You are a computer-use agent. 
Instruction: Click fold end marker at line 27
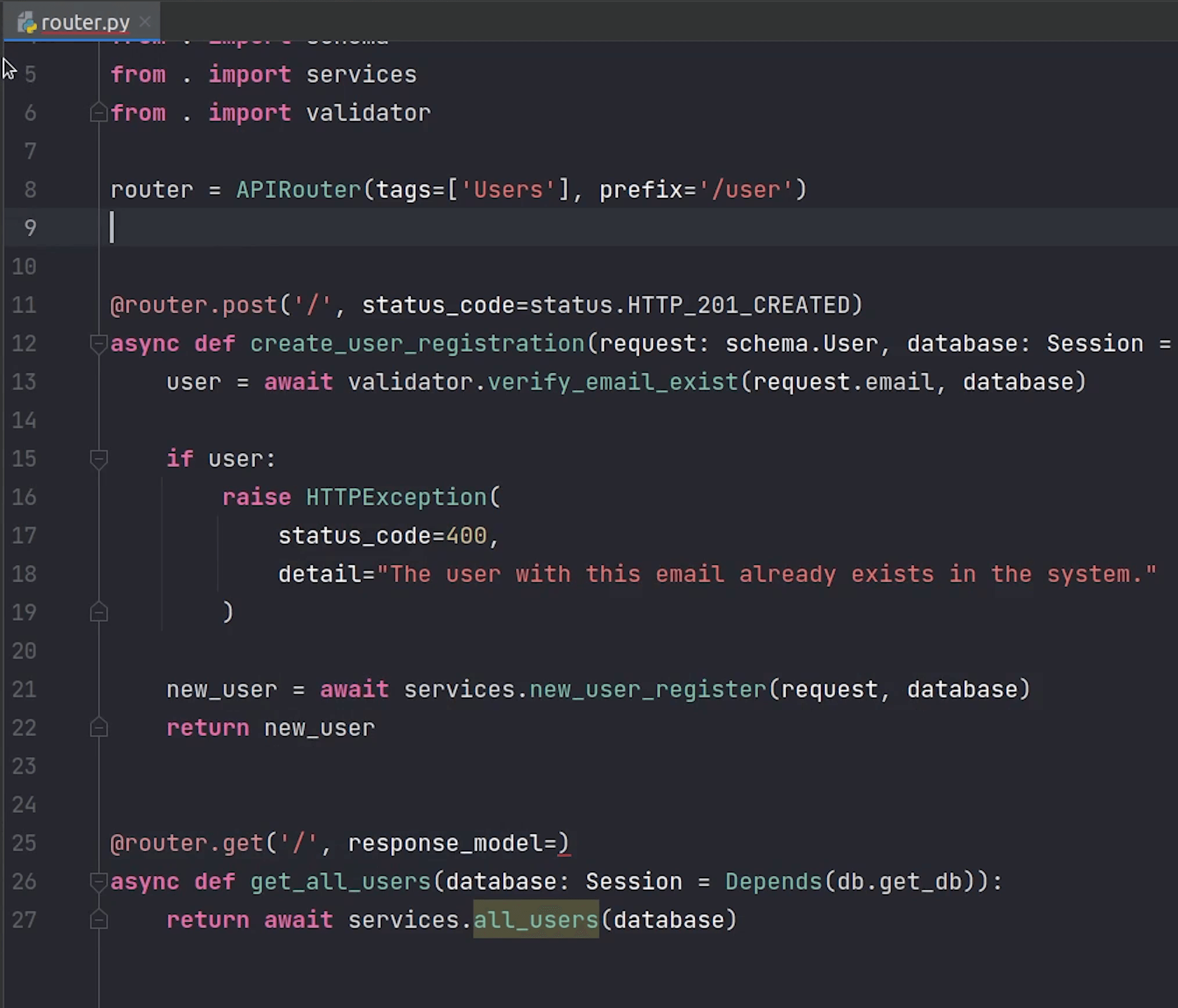(98, 920)
